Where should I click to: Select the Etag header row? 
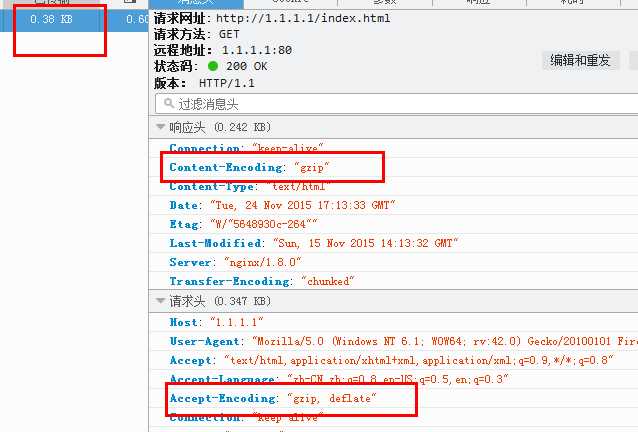pyautogui.click(x=394, y=224)
